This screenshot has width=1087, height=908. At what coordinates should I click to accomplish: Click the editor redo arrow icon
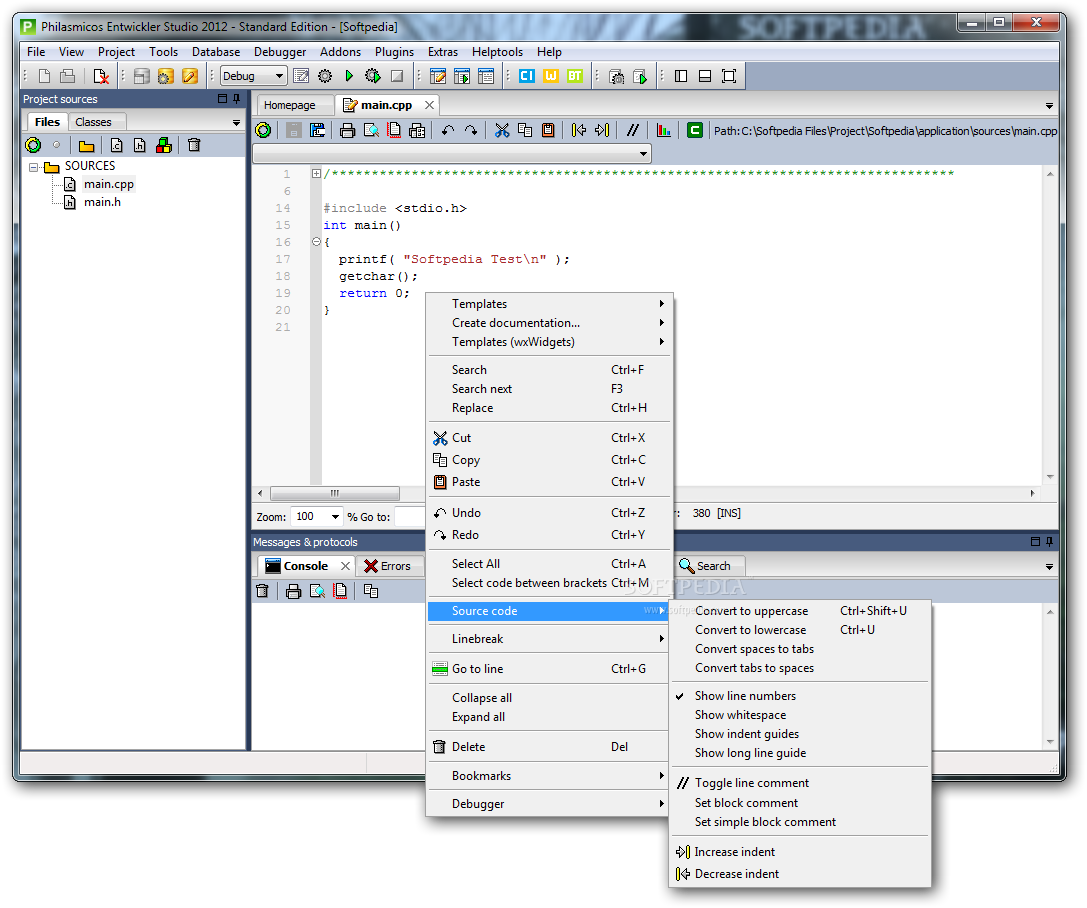coord(471,130)
